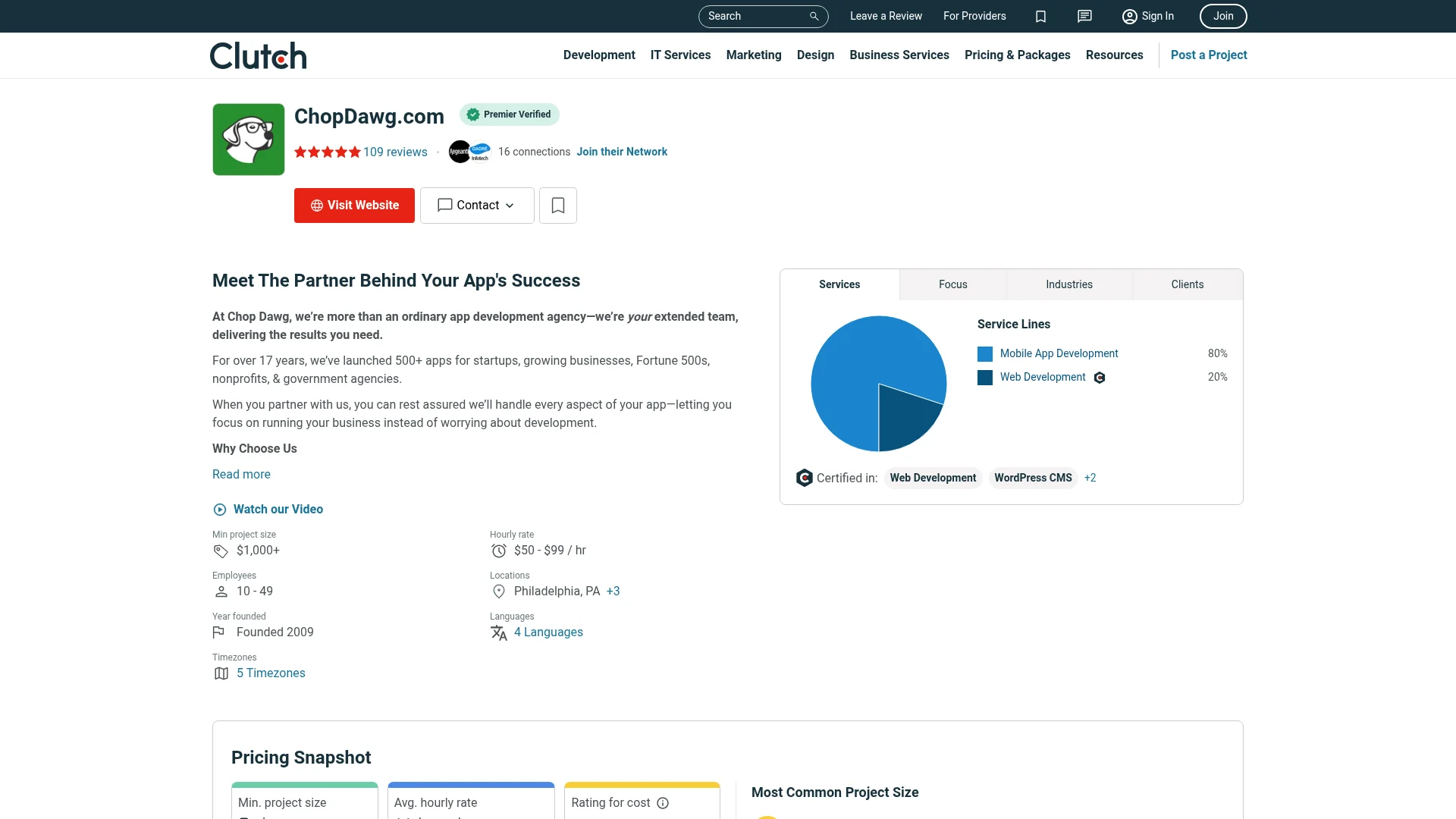Viewport: 1456px width, 819px height.
Task: Click the ChopDawg.com company heading
Action: coord(369,116)
